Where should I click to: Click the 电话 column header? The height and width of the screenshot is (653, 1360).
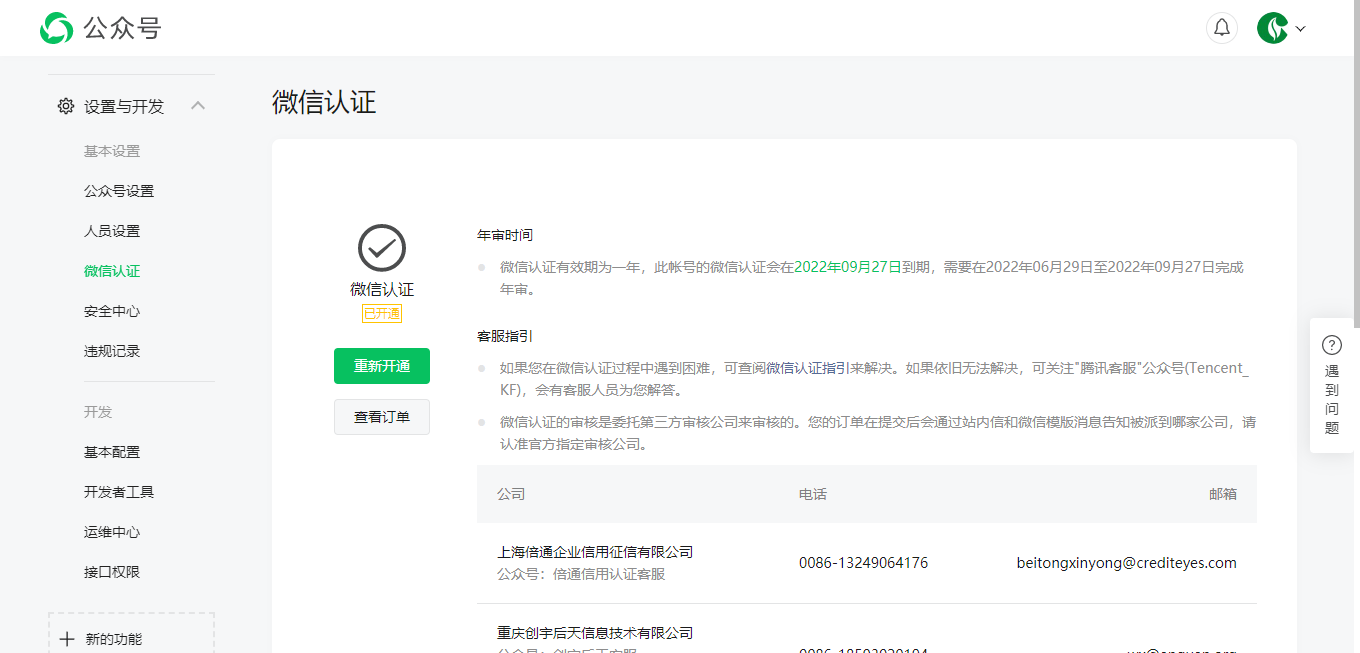point(813,494)
